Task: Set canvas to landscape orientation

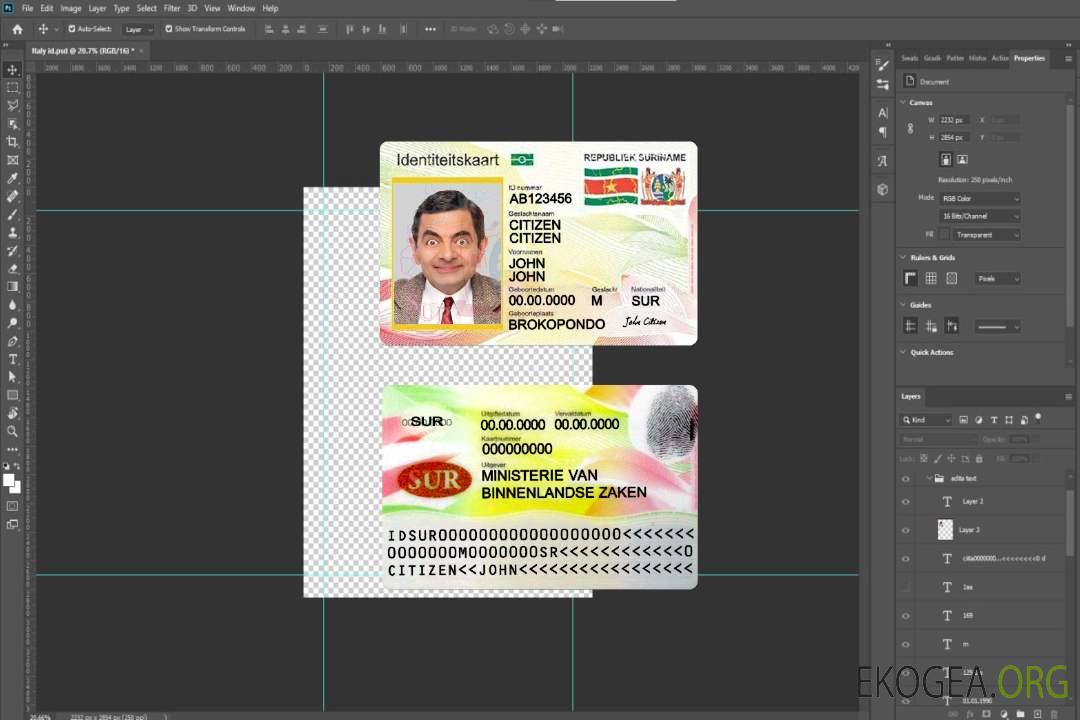Action: tap(962, 159)
